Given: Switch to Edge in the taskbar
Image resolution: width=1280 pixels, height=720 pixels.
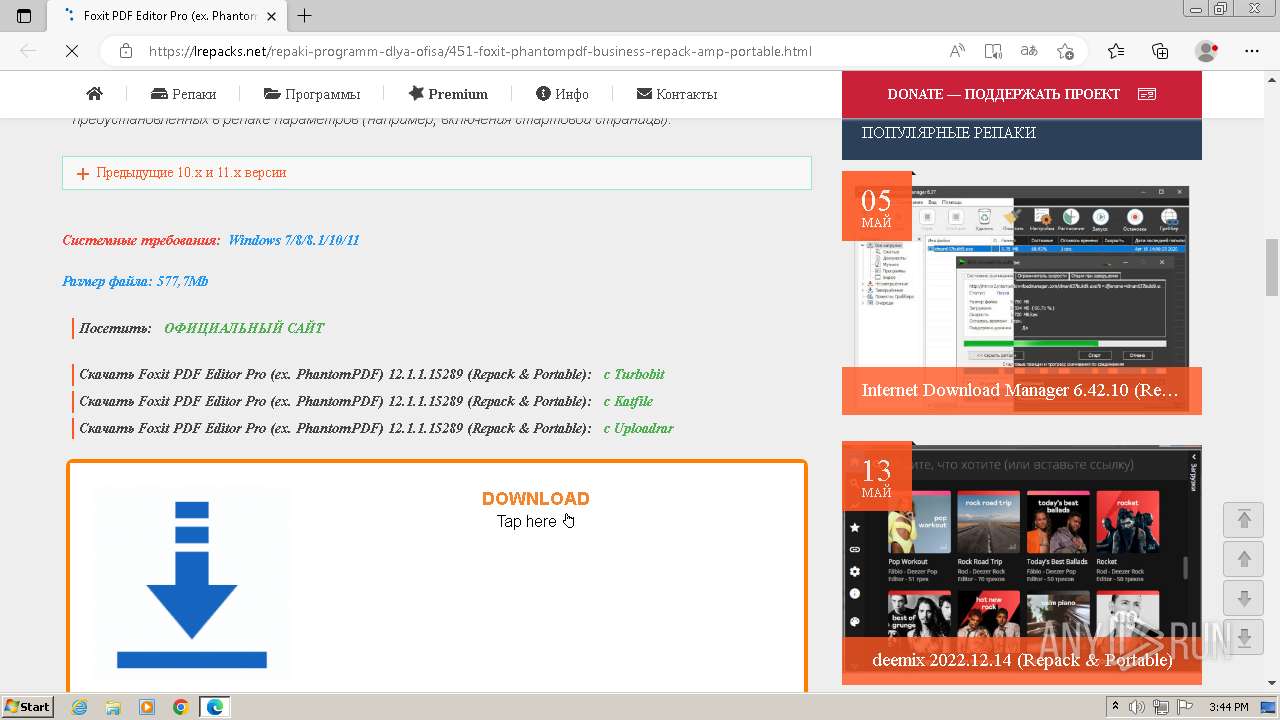Looking at the screenshot, I should pos(215,707).
